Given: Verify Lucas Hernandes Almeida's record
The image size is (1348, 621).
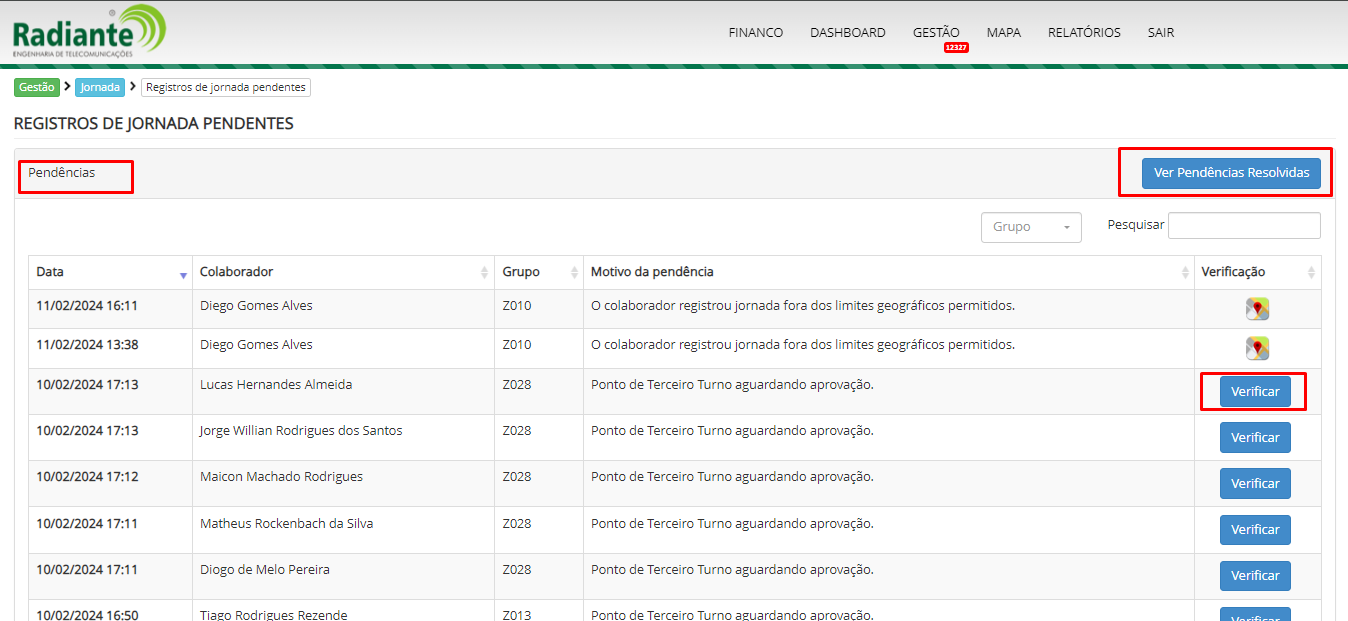Looking at the screenshot, I should (1255, 392).
